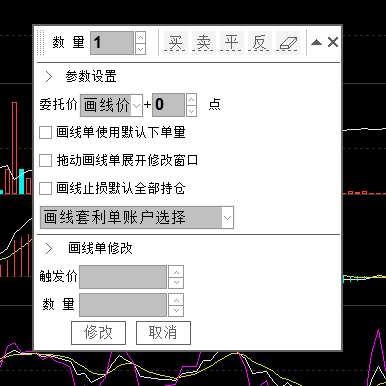Check 画线止损默认全部持仓 option

pos(45,188)
